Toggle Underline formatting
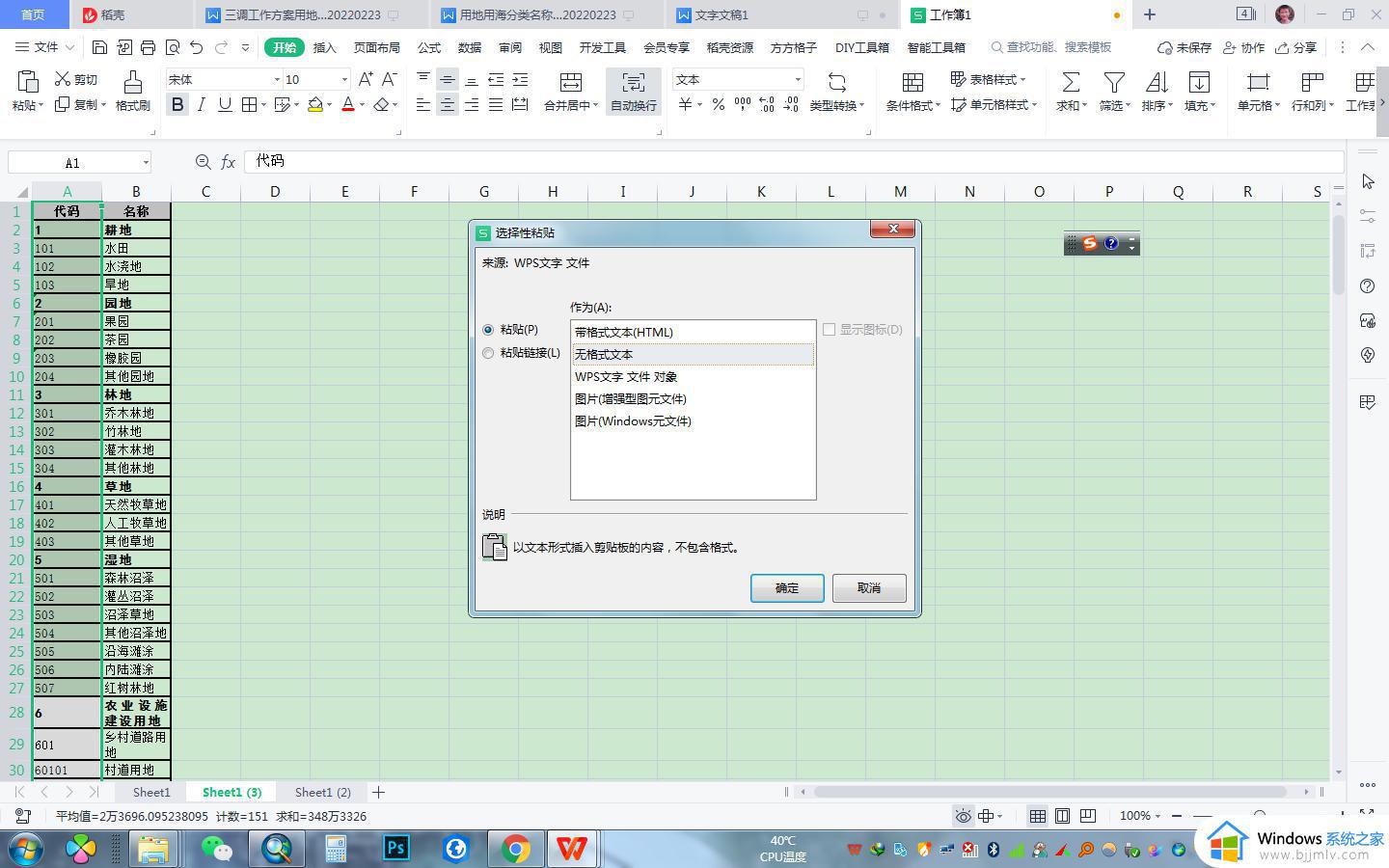Viewport: 1389px width, 868px height. coord(225,104)
